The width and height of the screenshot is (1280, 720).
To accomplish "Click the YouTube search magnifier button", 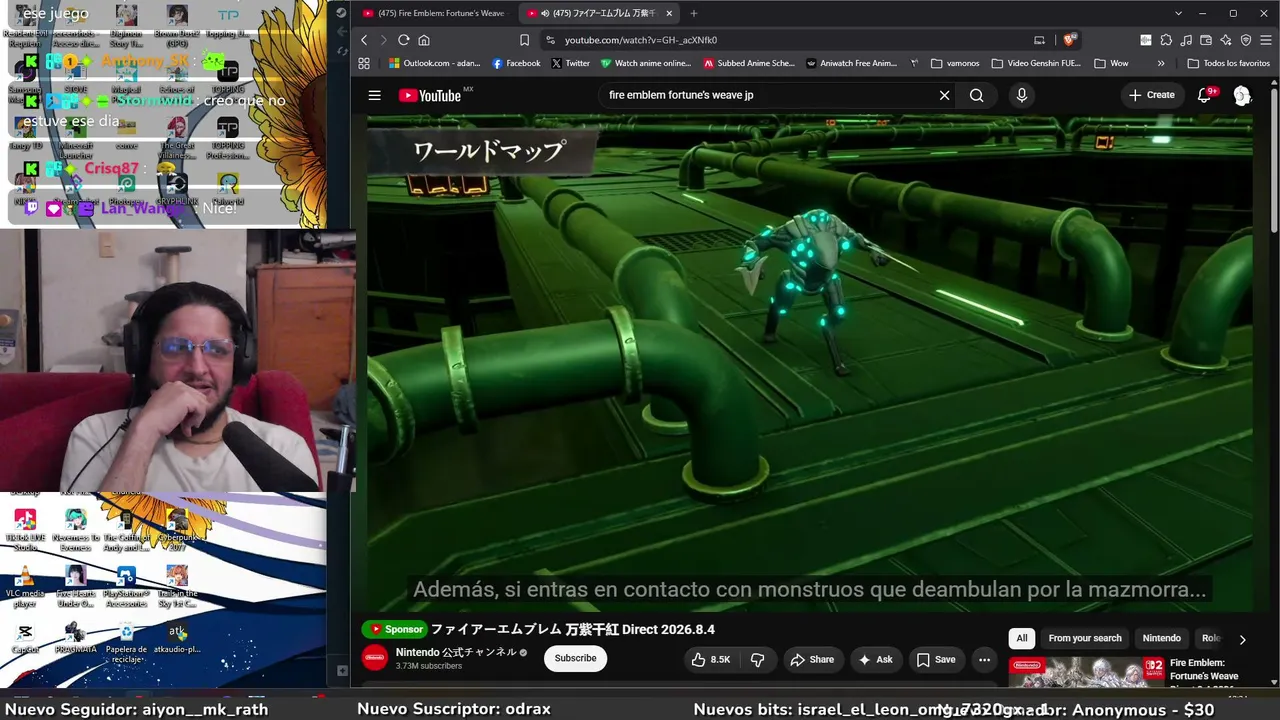I will pyautogui.click(x=977, y=96).
